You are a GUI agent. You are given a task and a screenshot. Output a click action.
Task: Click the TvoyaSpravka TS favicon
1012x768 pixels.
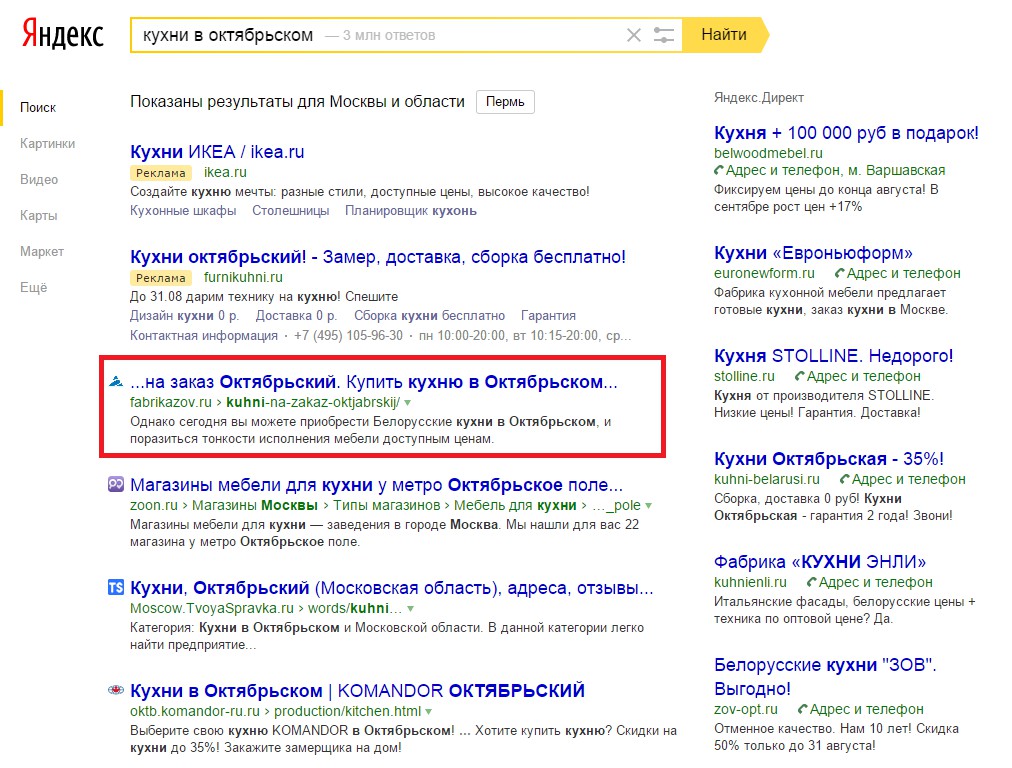(x=116, y=587)
